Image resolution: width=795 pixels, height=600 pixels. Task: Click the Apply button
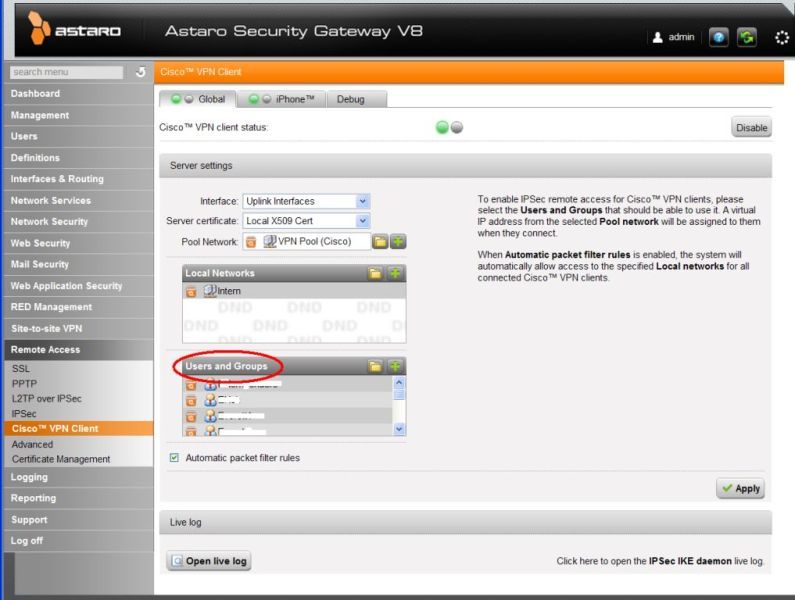coord(741,488)
